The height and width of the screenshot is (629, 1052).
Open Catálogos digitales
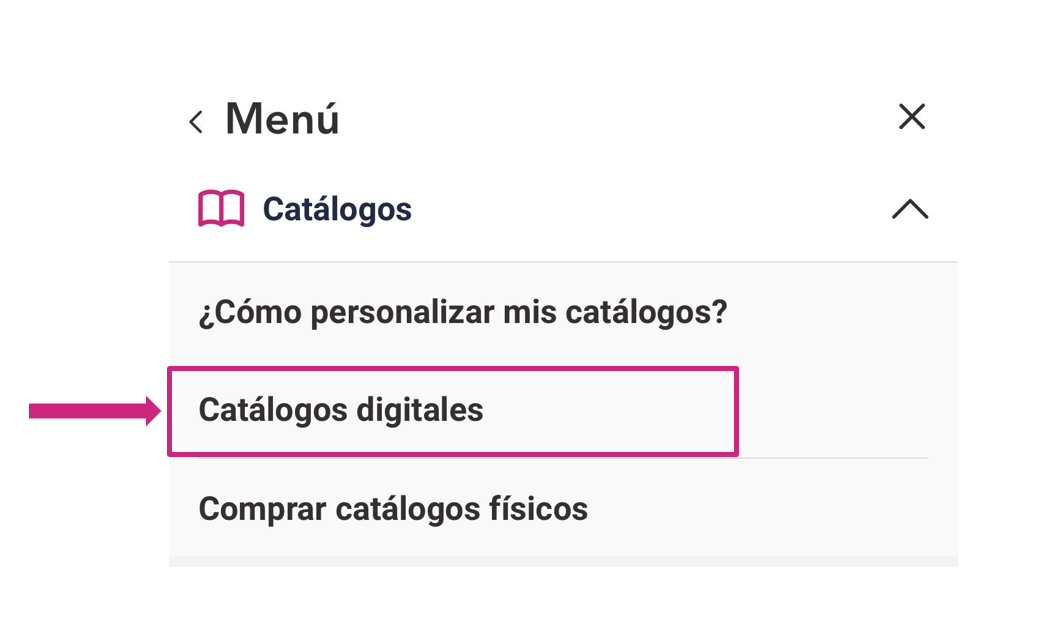click(340, 408)
